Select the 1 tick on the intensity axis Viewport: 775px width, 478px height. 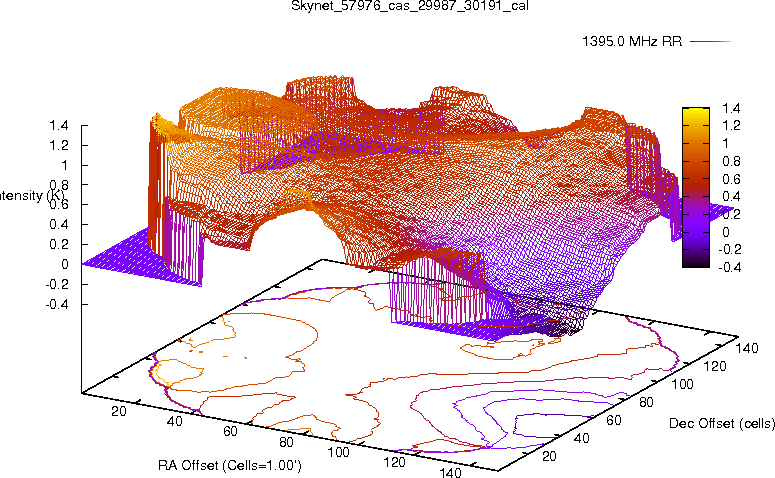64,165
